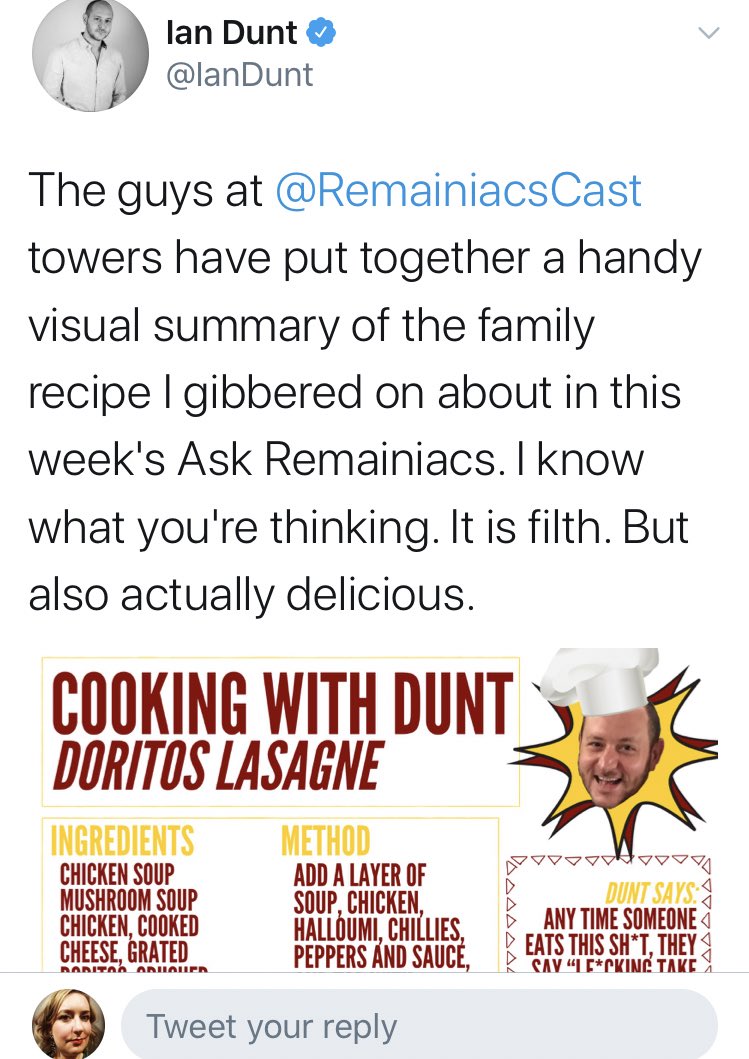Tap the also actually delicious text line
This screenshot has height=1059, width=749.
[x=251, y=594]
